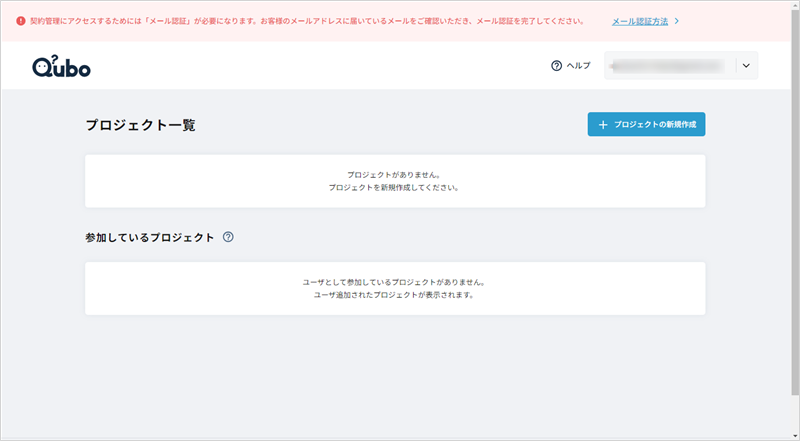This screenshot has height=441, width=800.
Task: Click プロジェクトの新規作成 button
Action: (x=646, y=125)
